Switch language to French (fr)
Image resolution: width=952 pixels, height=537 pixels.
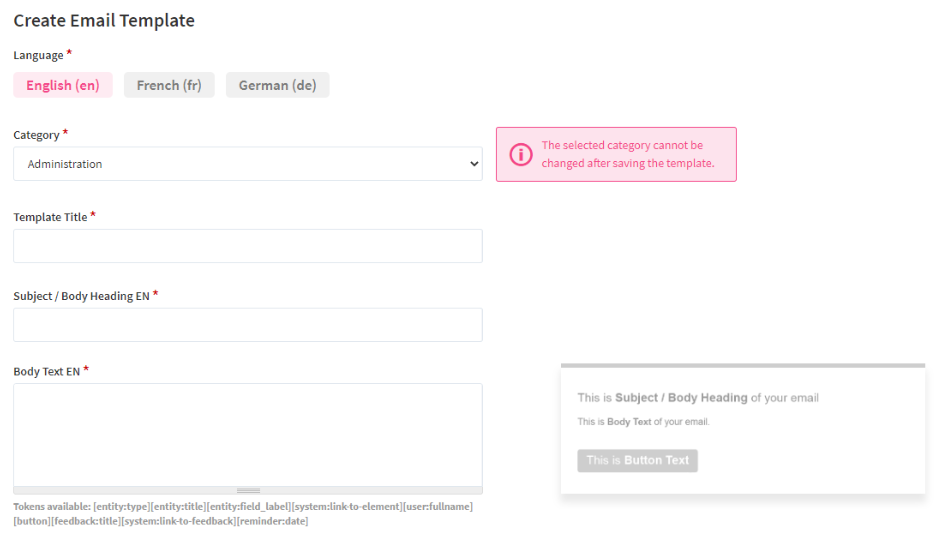(x=169, y=85)
